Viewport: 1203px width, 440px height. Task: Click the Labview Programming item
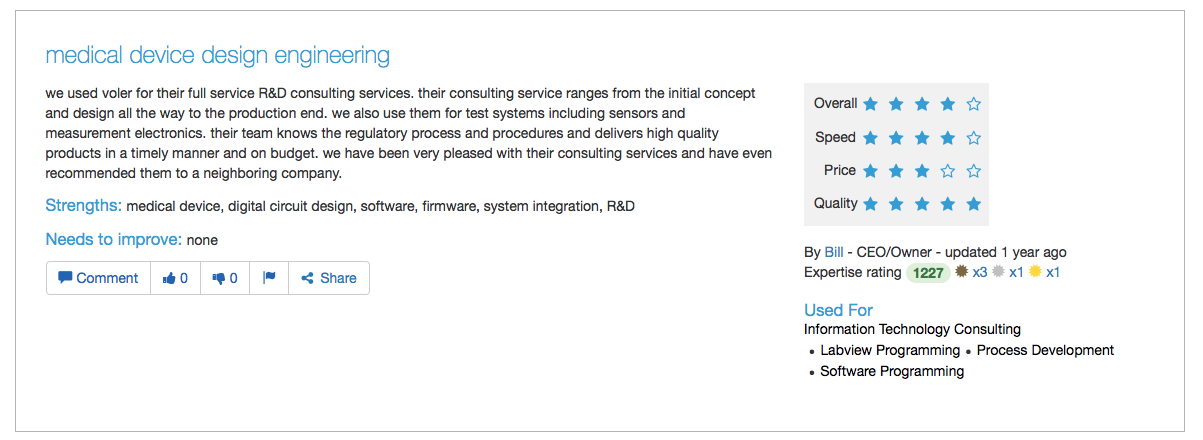[x=890, y=350]
